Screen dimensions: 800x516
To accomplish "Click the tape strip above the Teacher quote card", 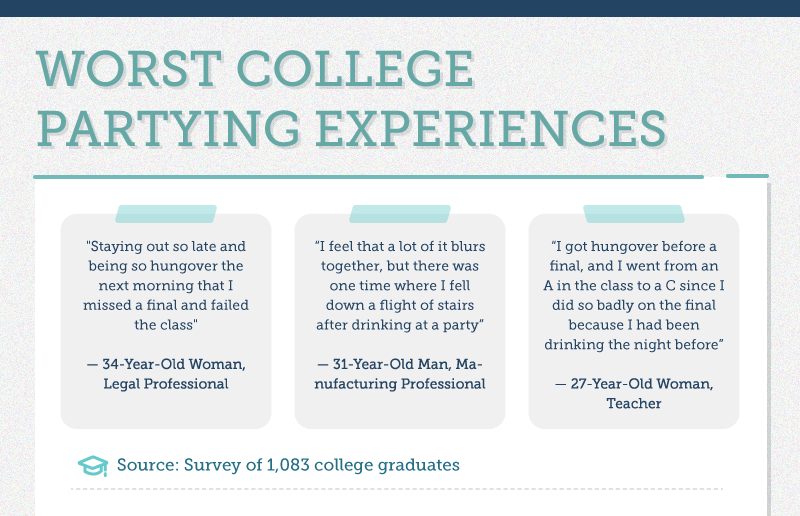I will pos(634,214).
